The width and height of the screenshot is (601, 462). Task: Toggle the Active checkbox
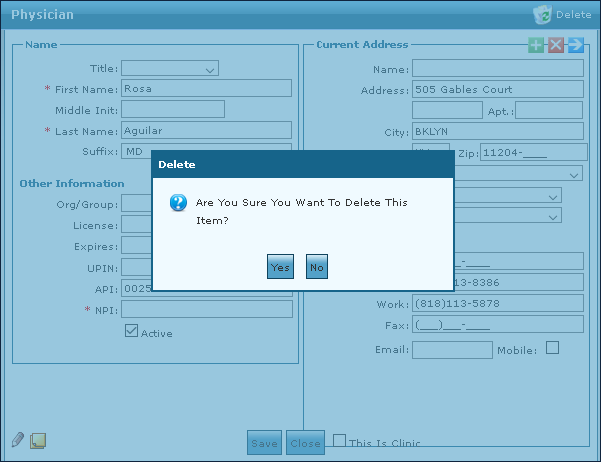click(131, 331)
